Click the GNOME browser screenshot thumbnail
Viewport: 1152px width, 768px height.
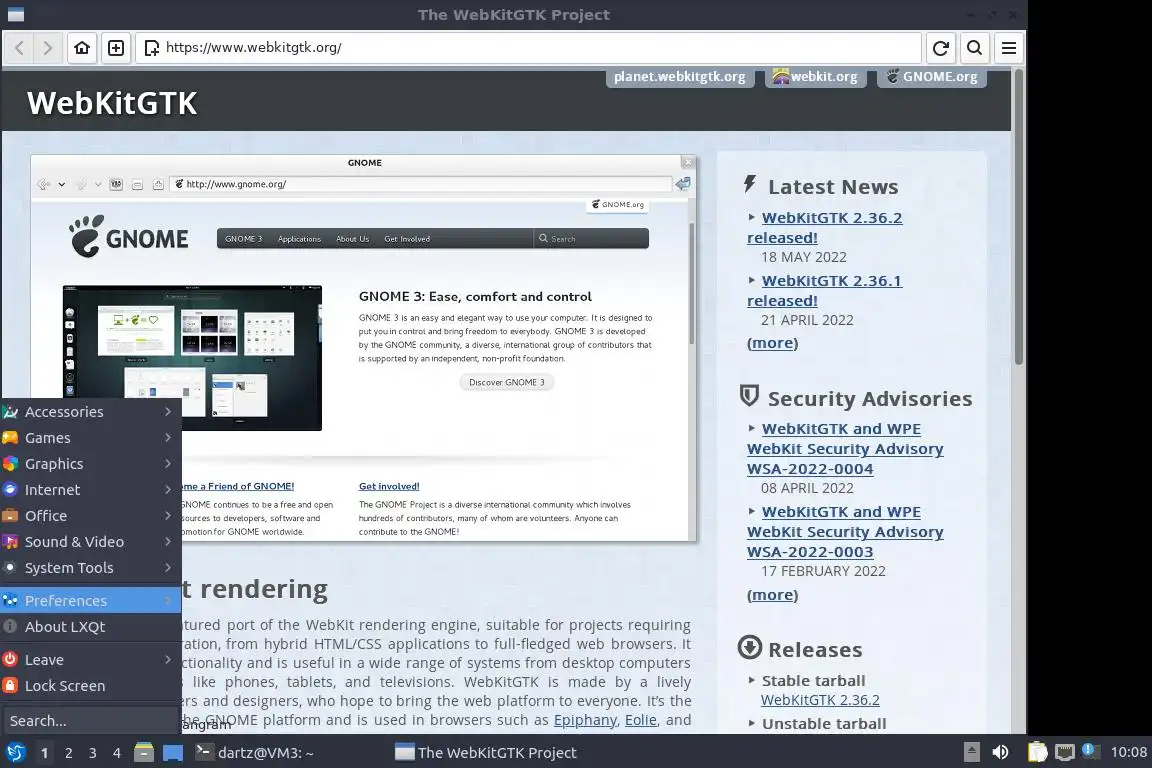click(x=364, y=348)
